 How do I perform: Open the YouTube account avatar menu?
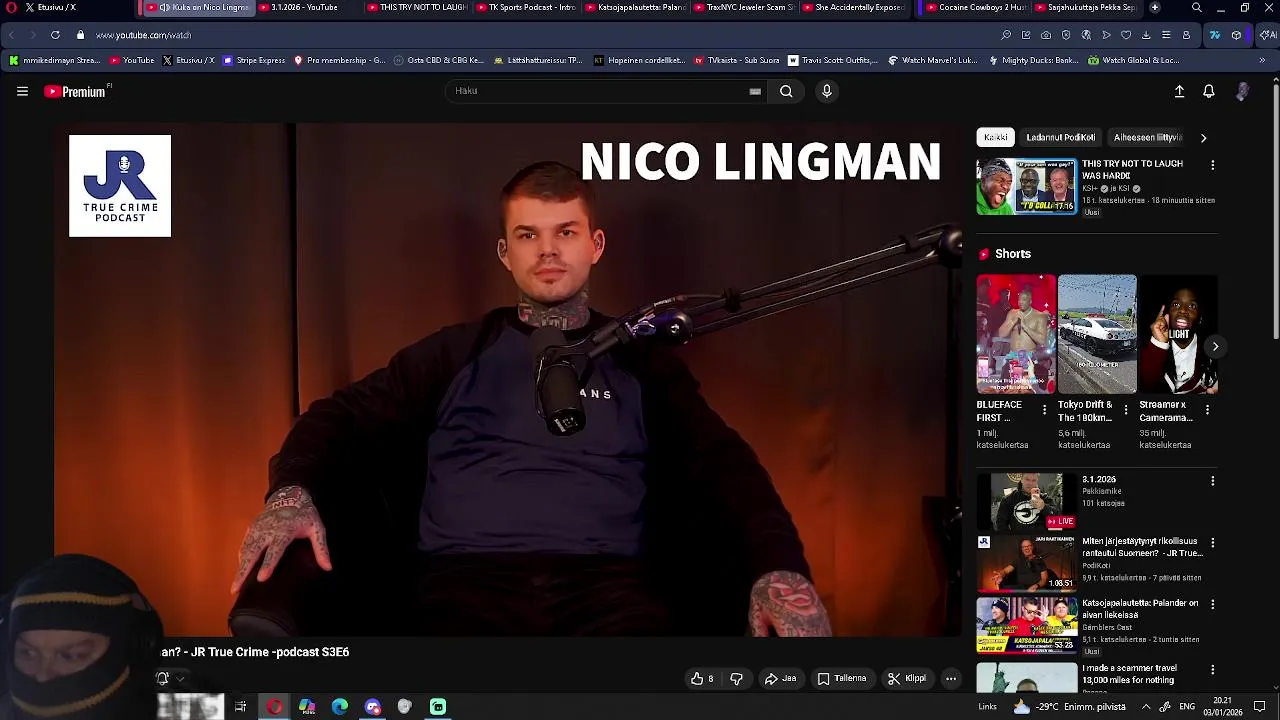pos(1242,91)
